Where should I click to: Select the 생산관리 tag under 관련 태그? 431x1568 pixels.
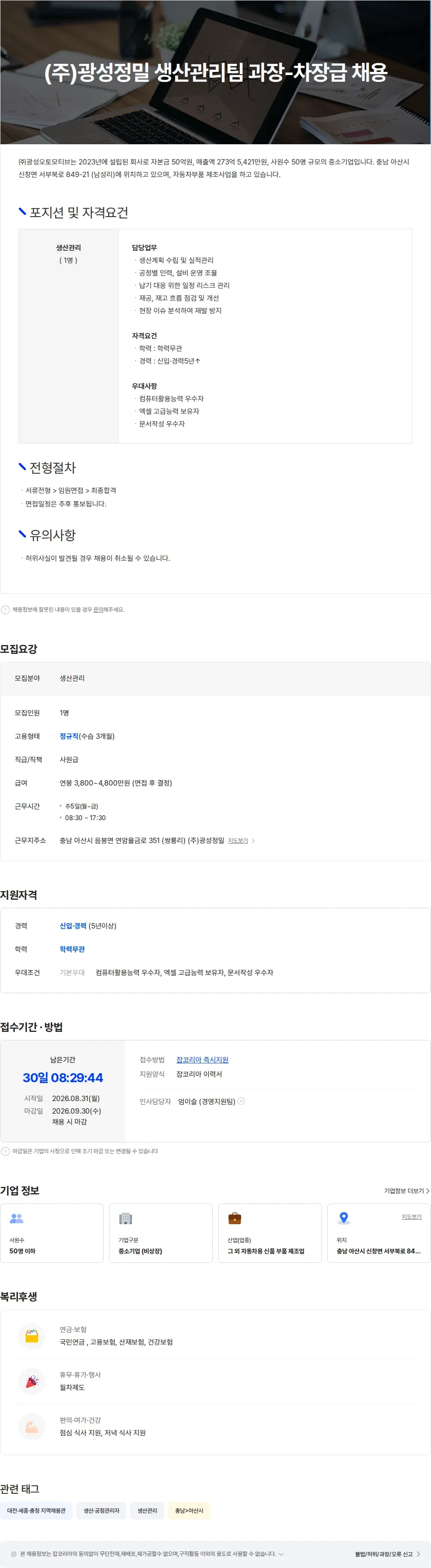147,1511
